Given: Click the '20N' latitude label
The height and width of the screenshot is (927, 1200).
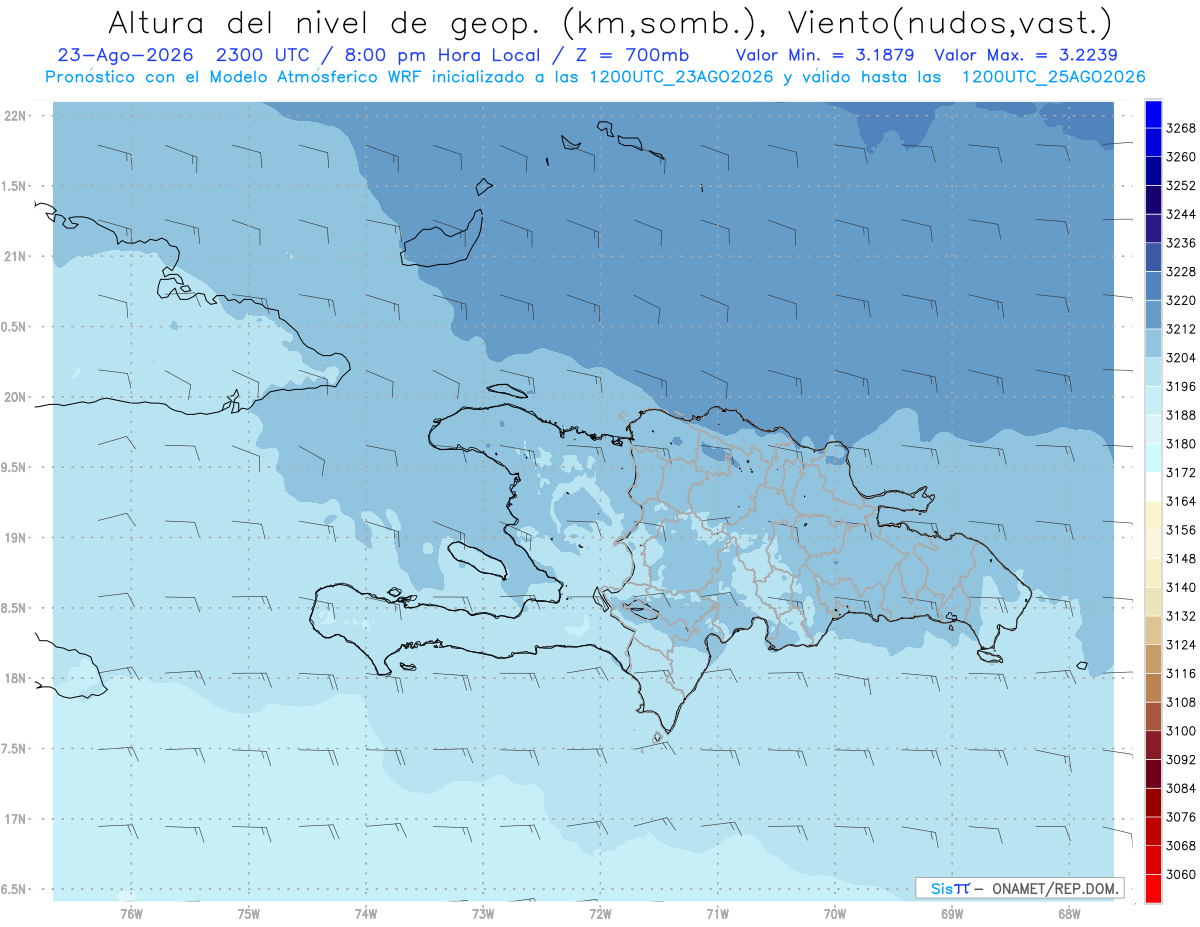Looking at the screenshot, I should coord(16,397).
